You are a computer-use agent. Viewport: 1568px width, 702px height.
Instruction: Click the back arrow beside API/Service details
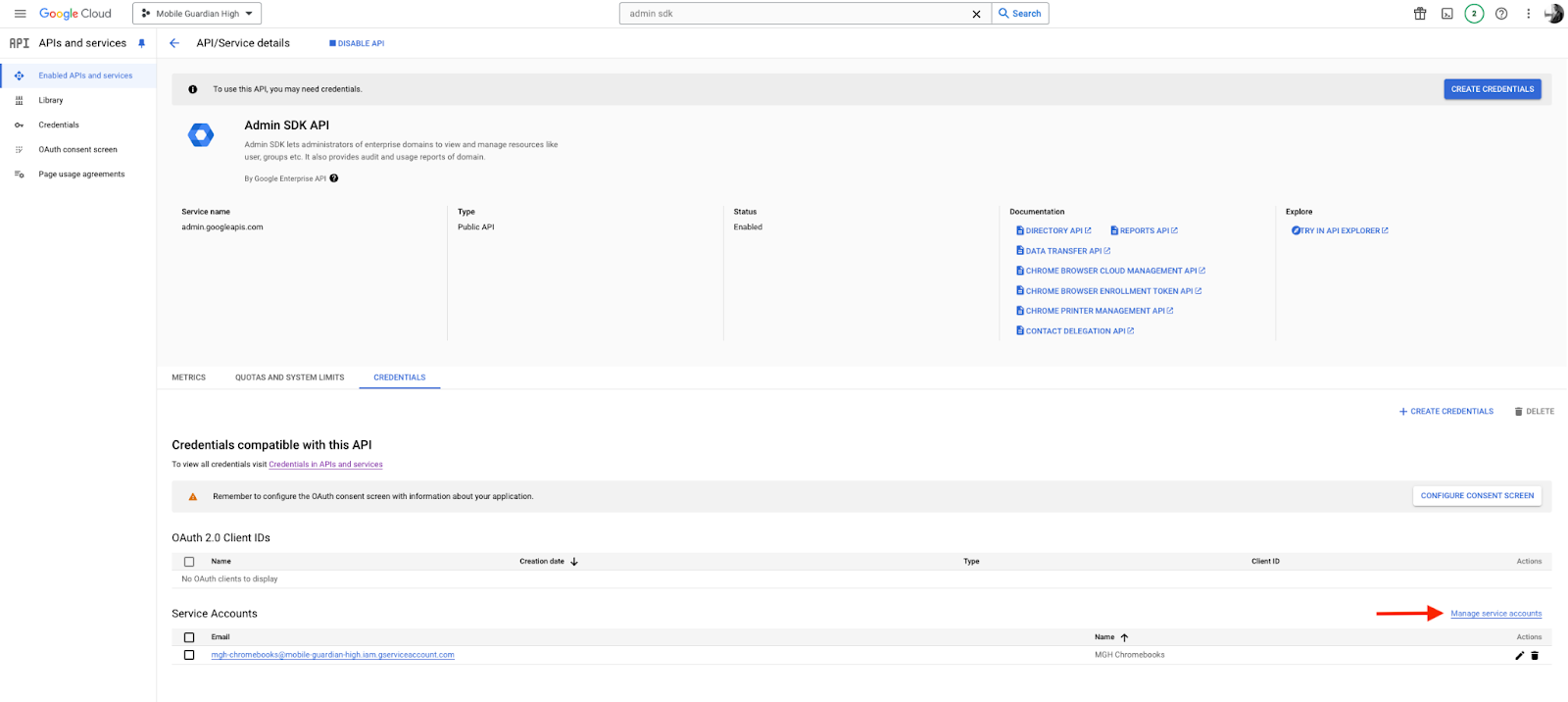[x=174, y=43]
